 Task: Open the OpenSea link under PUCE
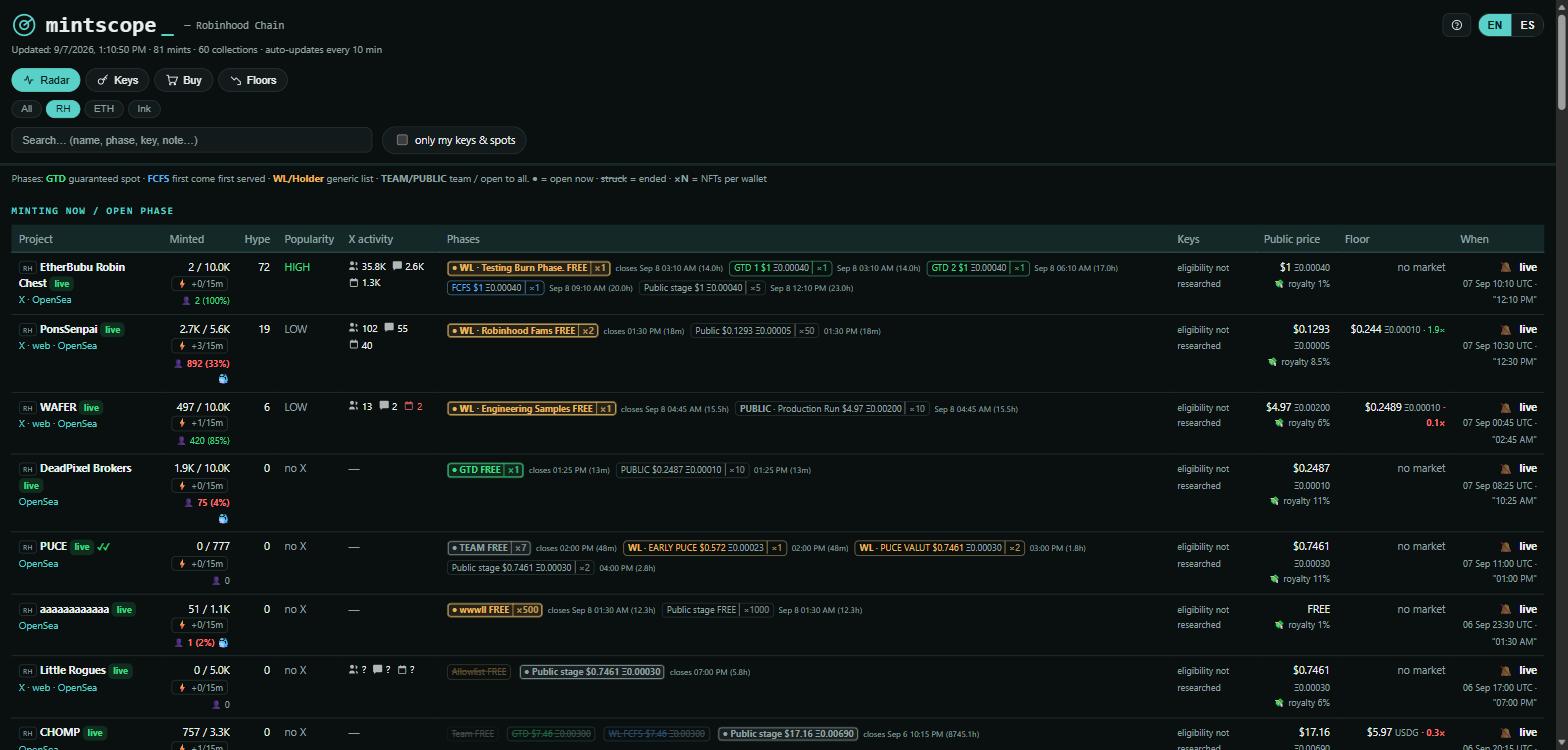pos(38,564)
